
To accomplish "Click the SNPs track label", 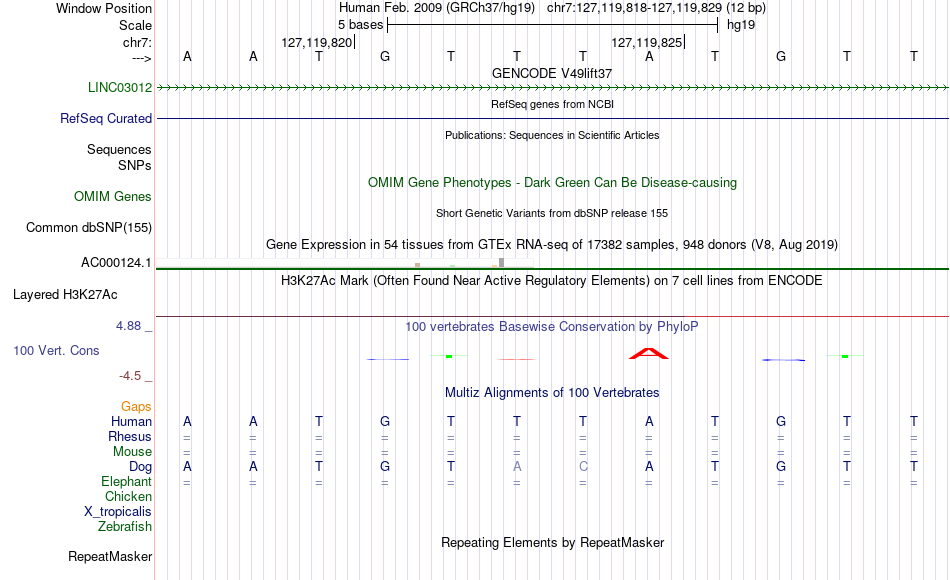I will coord(135,165).
